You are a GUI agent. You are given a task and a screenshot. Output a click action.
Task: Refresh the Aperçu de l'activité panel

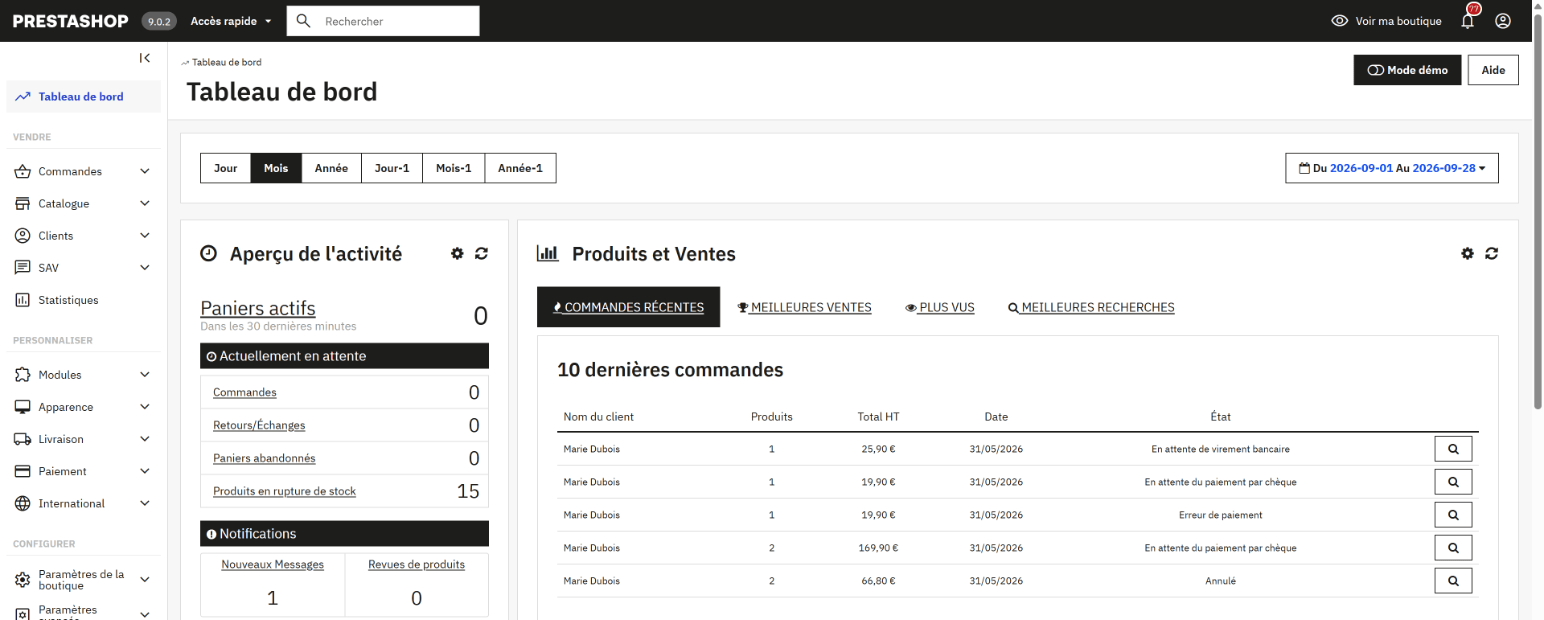[481, 254]
